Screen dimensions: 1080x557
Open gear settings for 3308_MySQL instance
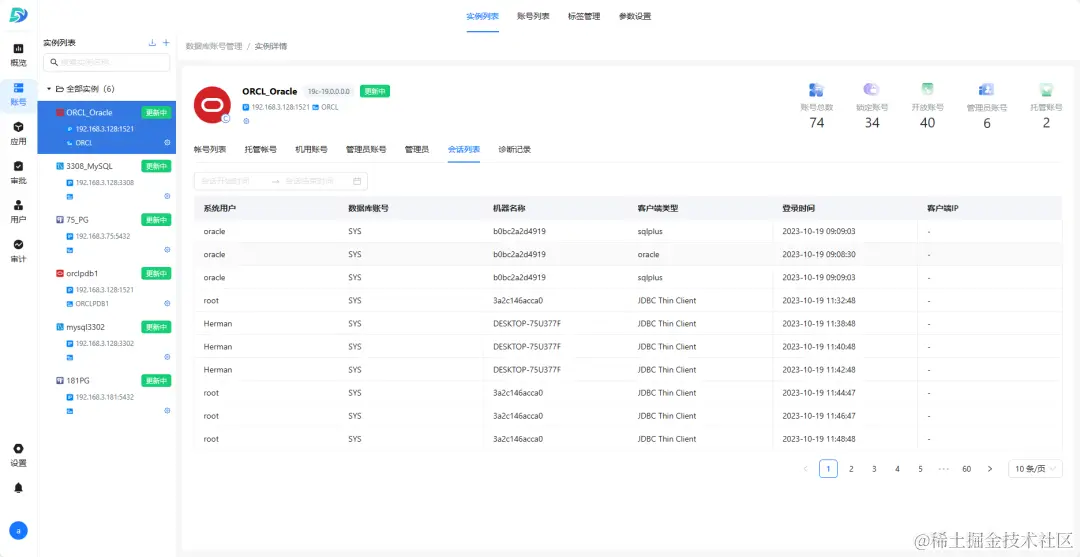click(x=167, y=196)
